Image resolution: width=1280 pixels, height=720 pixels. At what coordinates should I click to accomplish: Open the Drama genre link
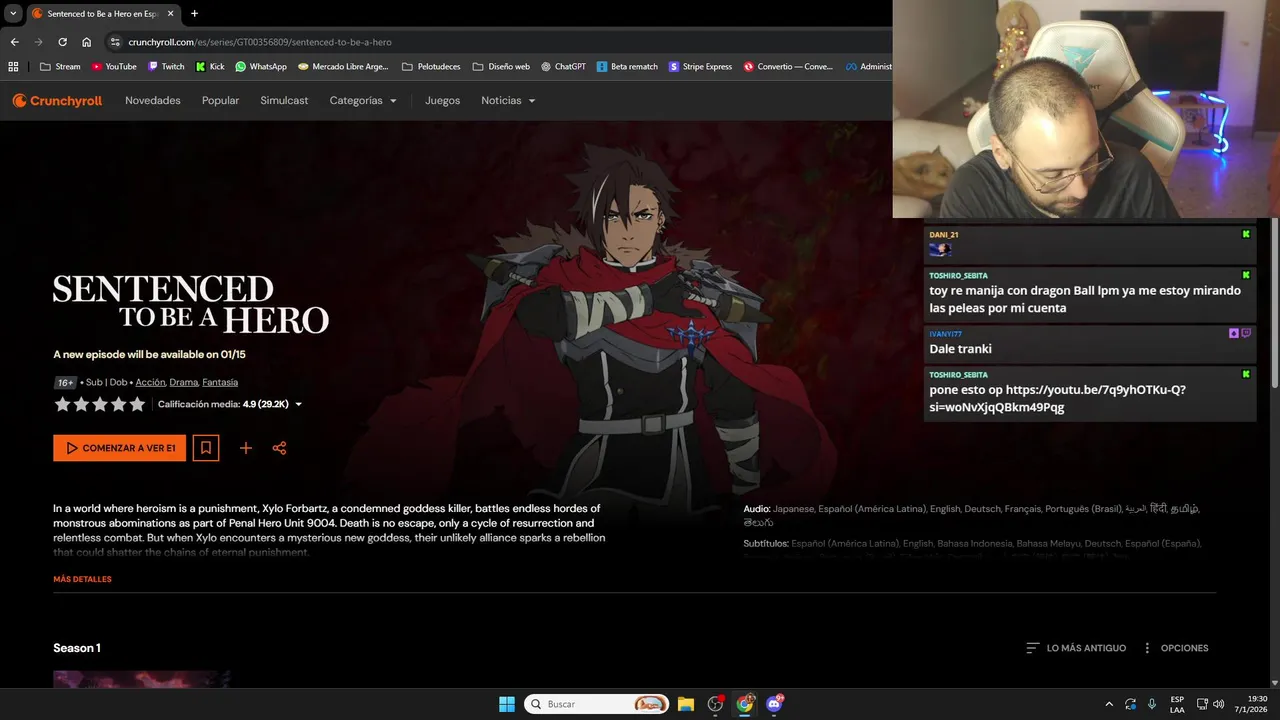pyautogui.click(x=183, y=382)
